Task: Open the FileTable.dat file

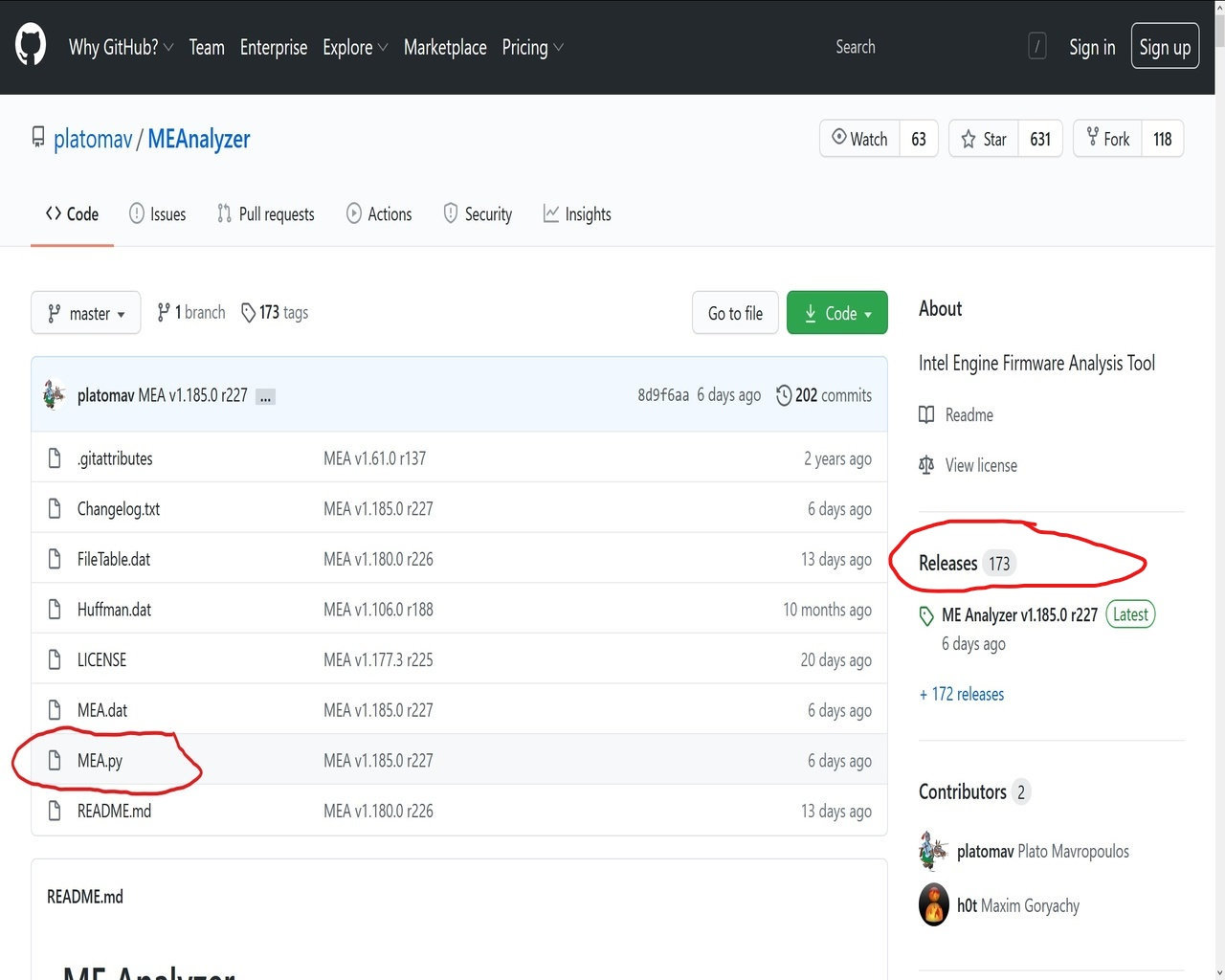Action: tap(114, 559)
